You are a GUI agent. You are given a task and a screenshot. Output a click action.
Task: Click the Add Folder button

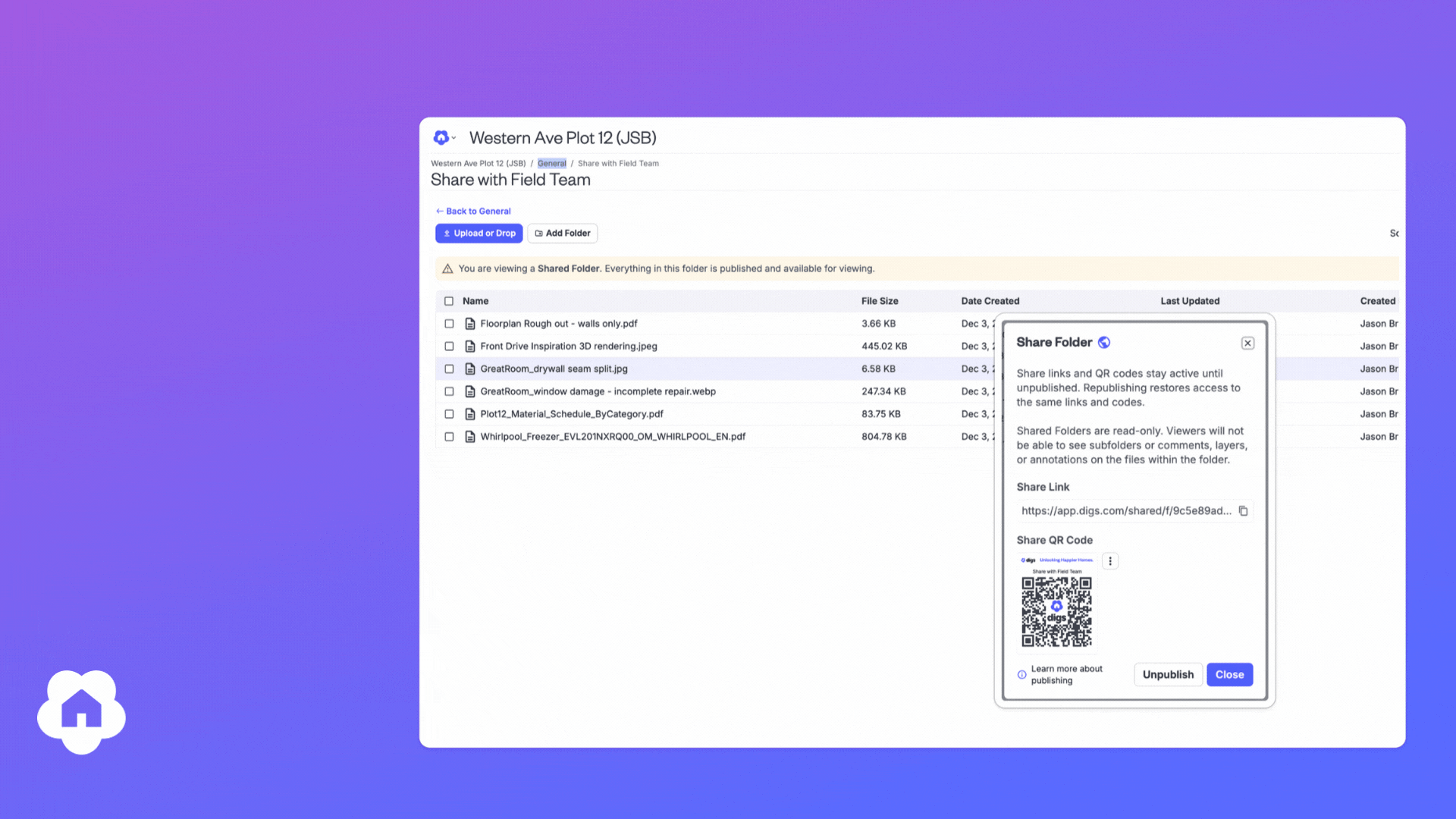tap(563, 234)
